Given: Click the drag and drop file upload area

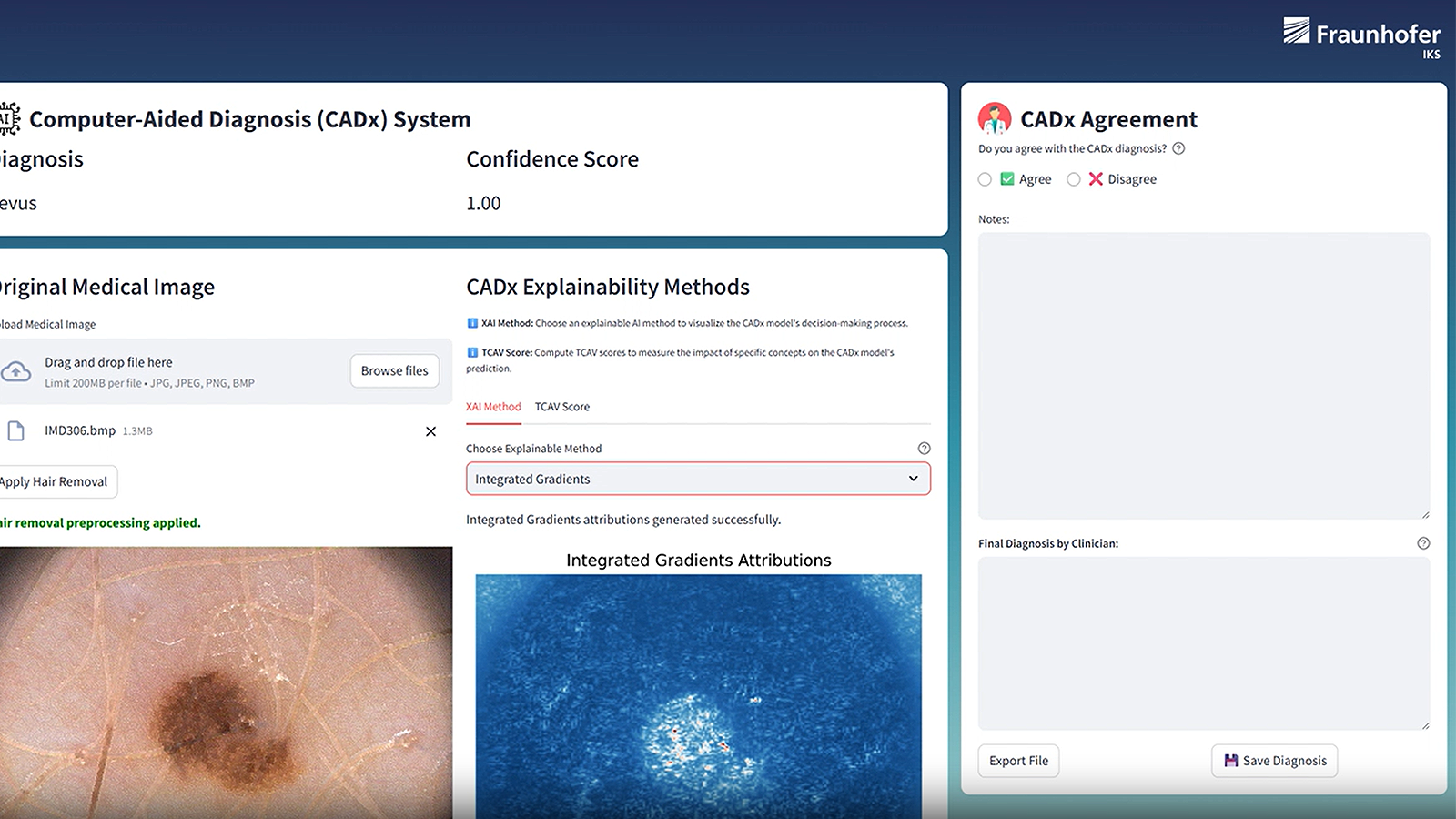Looking at the screenshot, I should pos(226,371).
